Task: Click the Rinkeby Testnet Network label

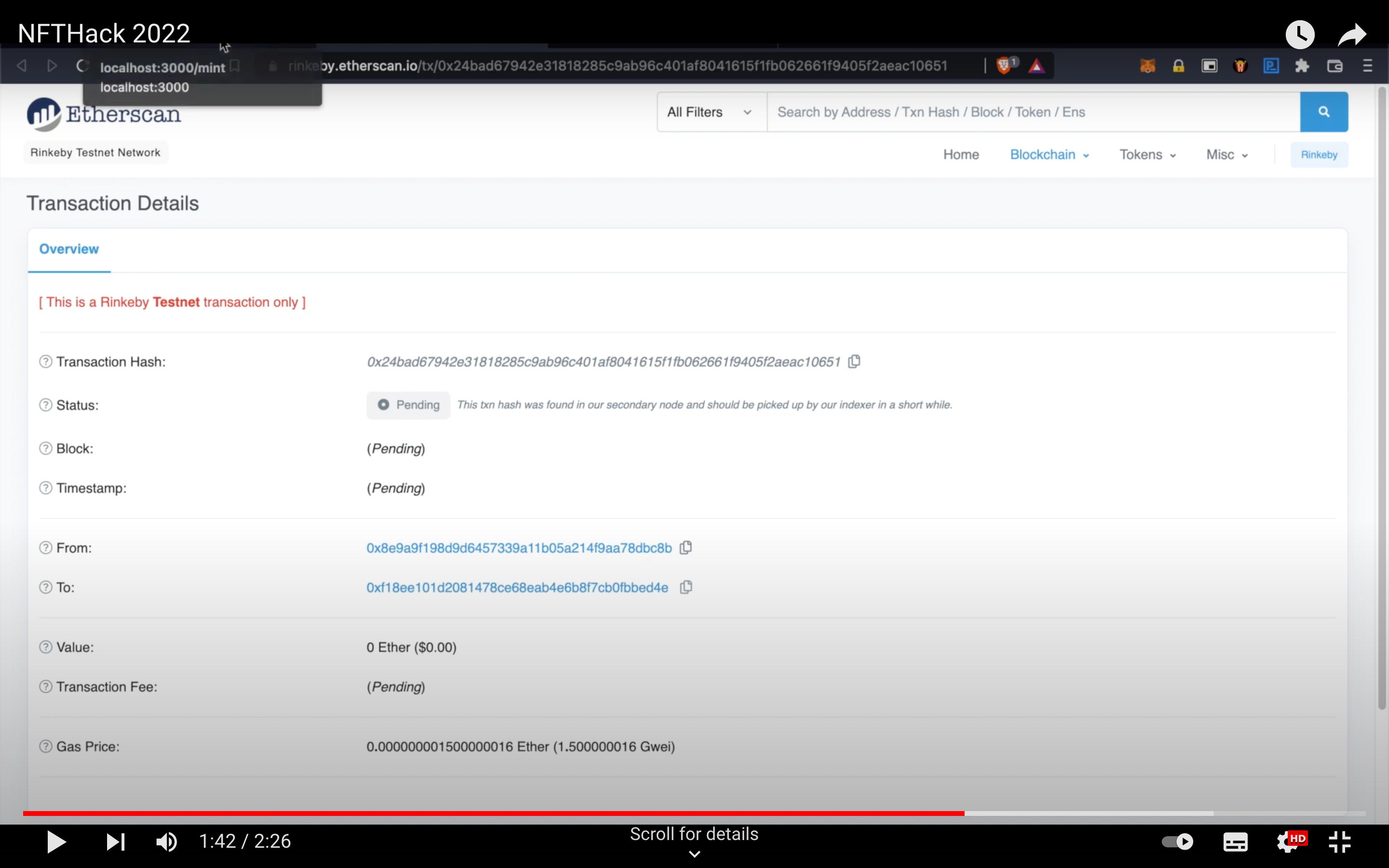Action: click(x=95, y=153)
